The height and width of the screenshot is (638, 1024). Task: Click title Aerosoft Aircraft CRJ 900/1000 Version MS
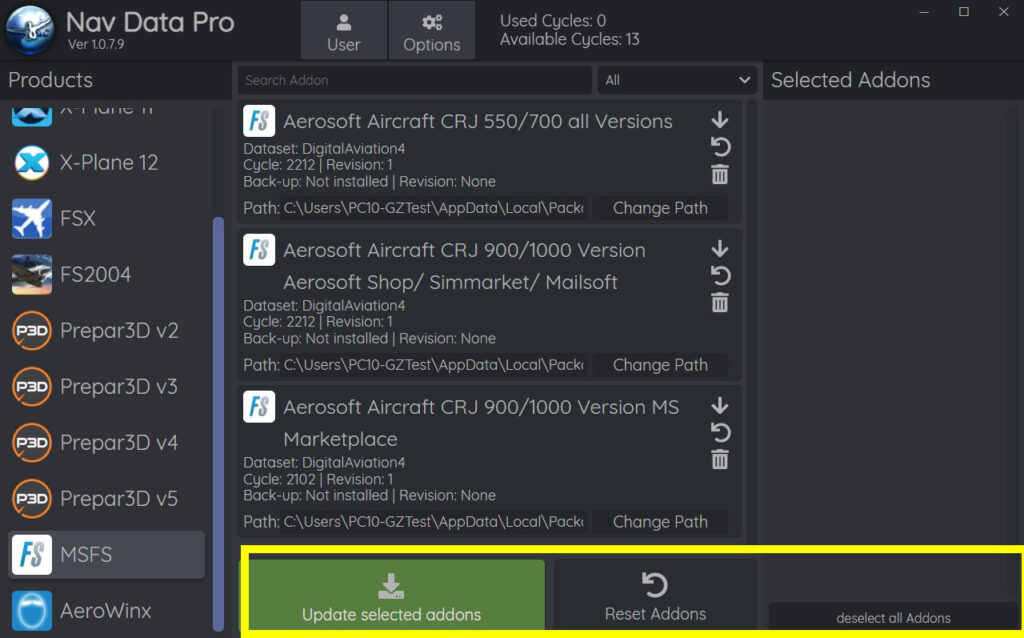tap(481, 407)
